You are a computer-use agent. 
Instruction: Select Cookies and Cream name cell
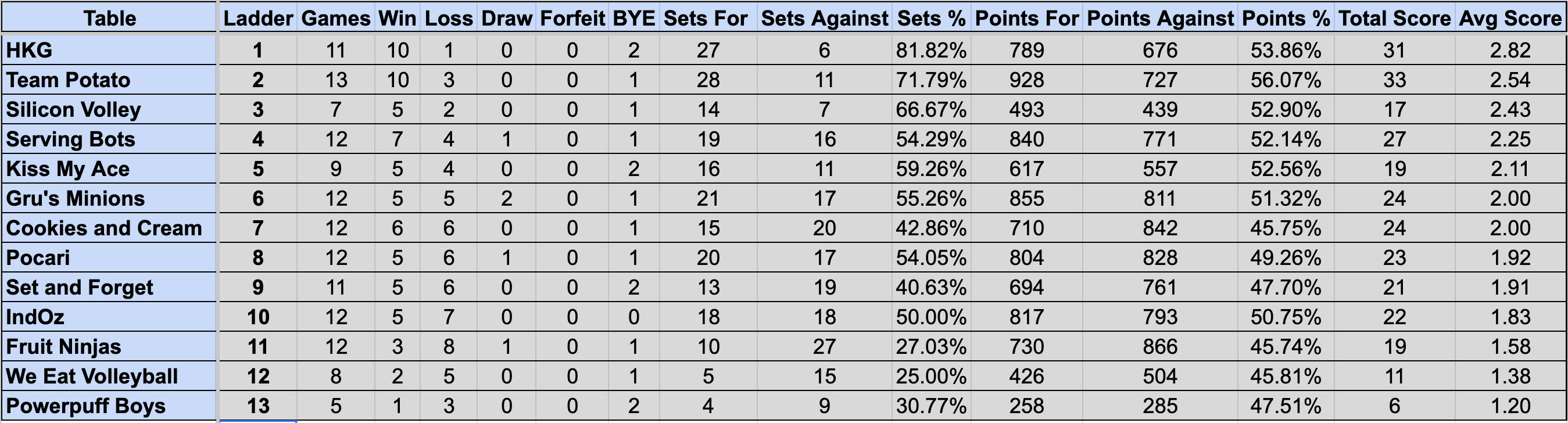pos(110,228)
